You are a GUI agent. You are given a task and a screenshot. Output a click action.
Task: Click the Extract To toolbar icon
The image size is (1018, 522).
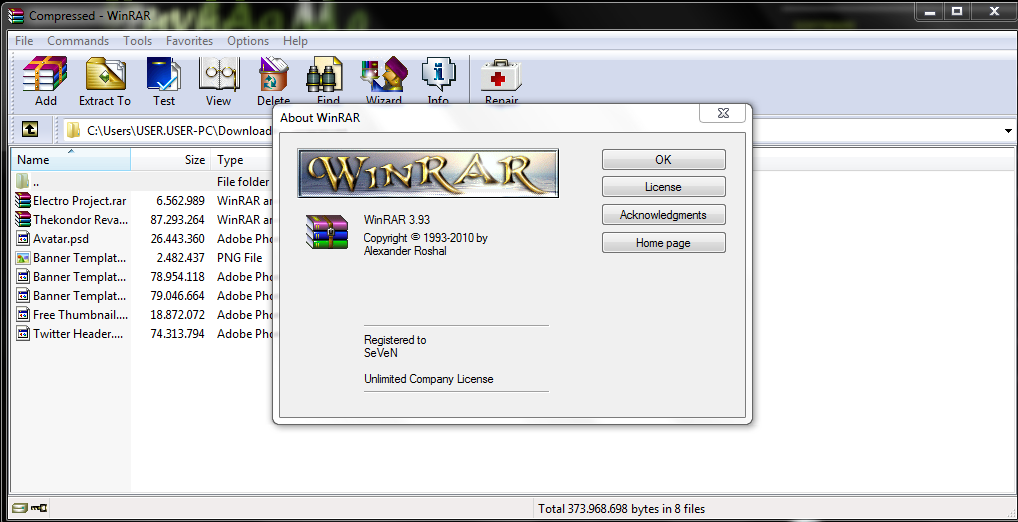105,81
